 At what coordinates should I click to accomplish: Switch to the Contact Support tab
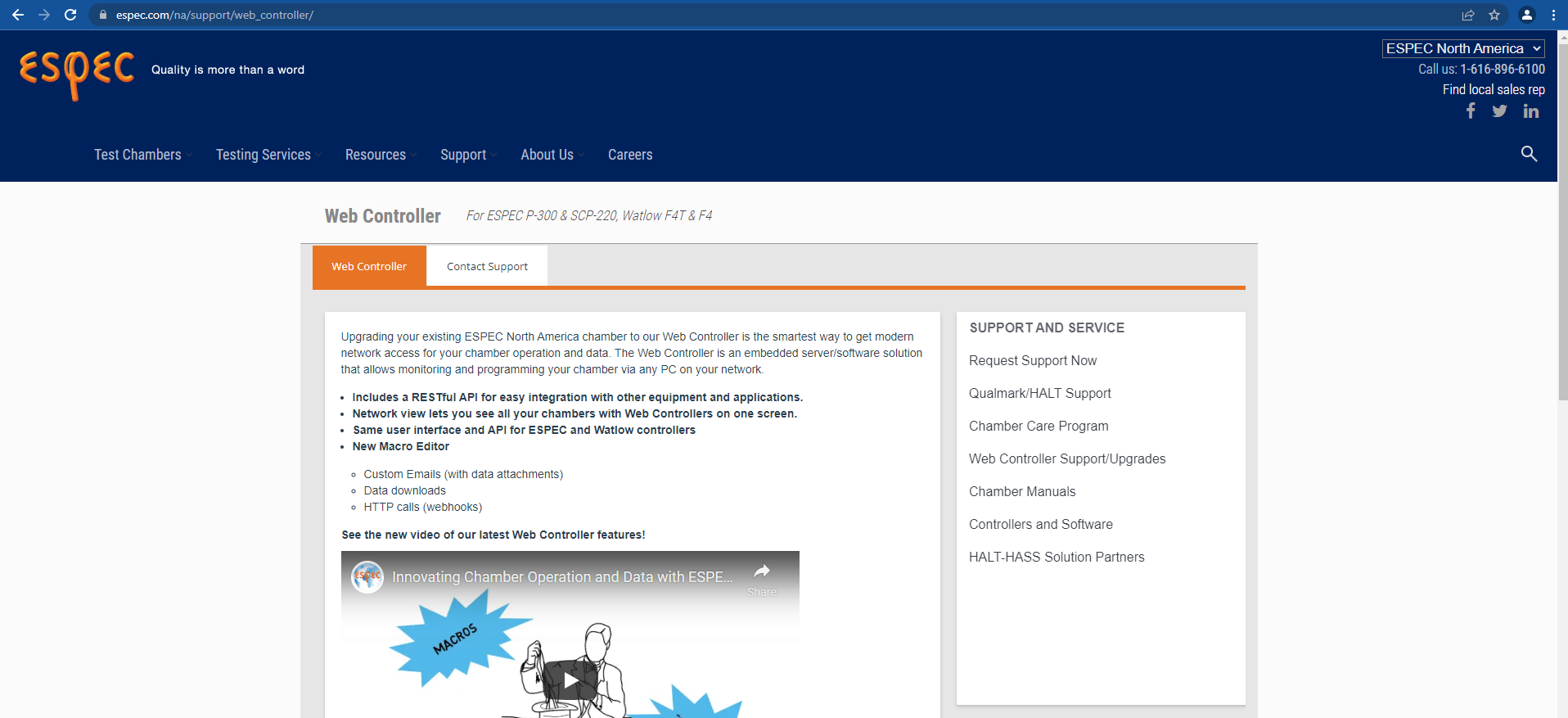[x=487, y=266]
